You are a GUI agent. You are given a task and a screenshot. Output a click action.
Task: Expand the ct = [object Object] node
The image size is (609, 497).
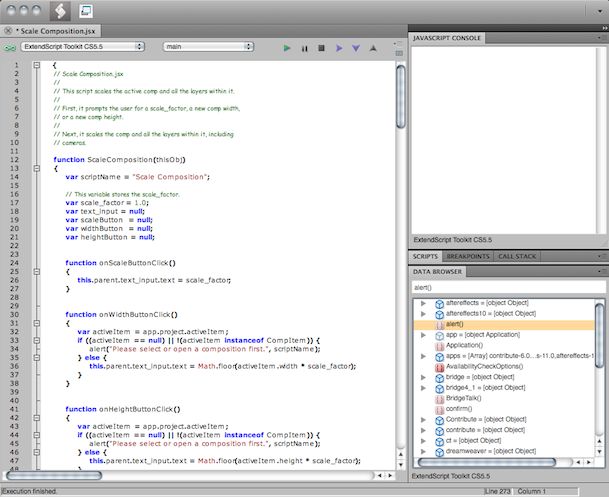tap(423, 441)
